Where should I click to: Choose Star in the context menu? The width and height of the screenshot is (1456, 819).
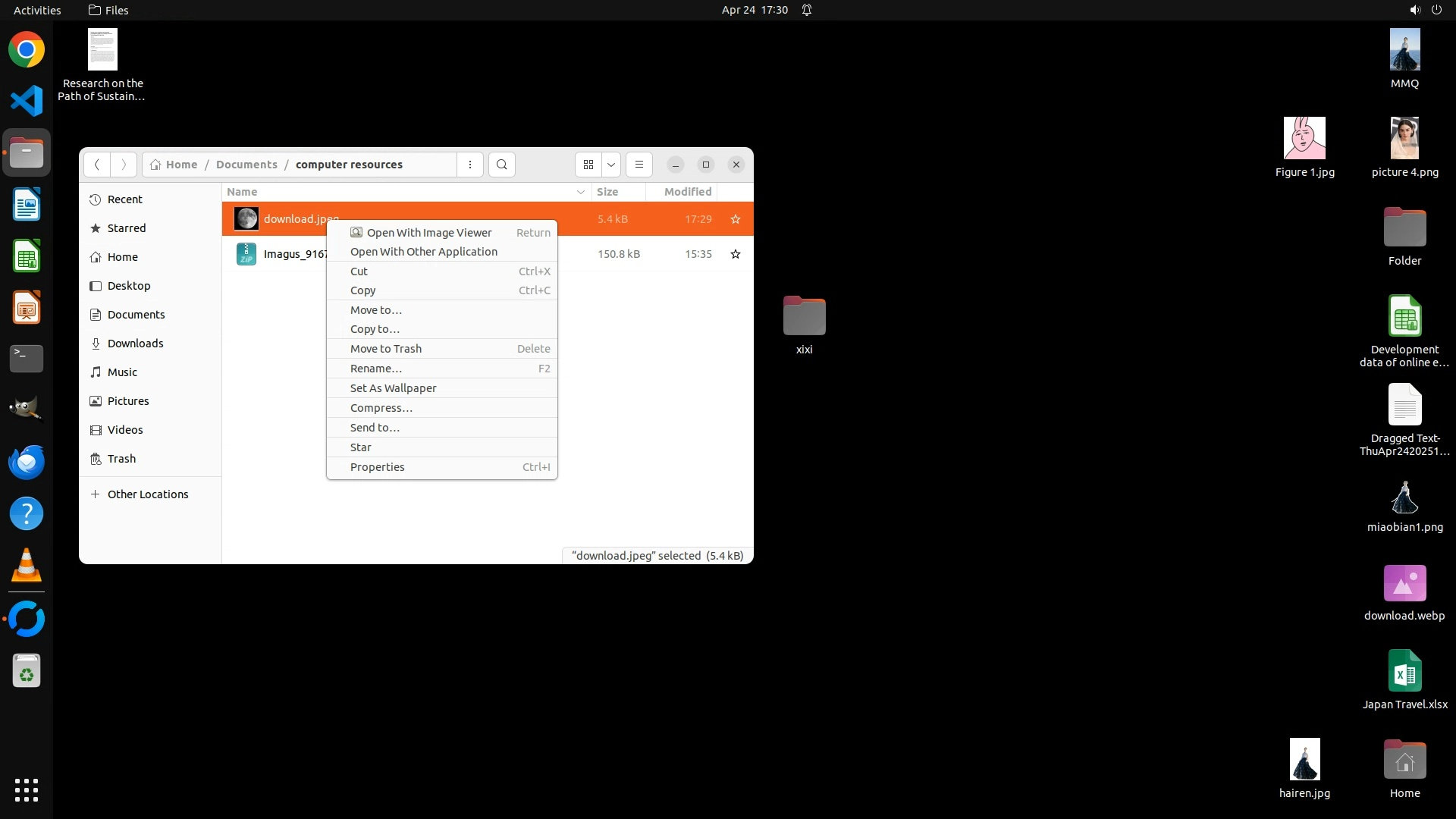(x=361, y=447)
